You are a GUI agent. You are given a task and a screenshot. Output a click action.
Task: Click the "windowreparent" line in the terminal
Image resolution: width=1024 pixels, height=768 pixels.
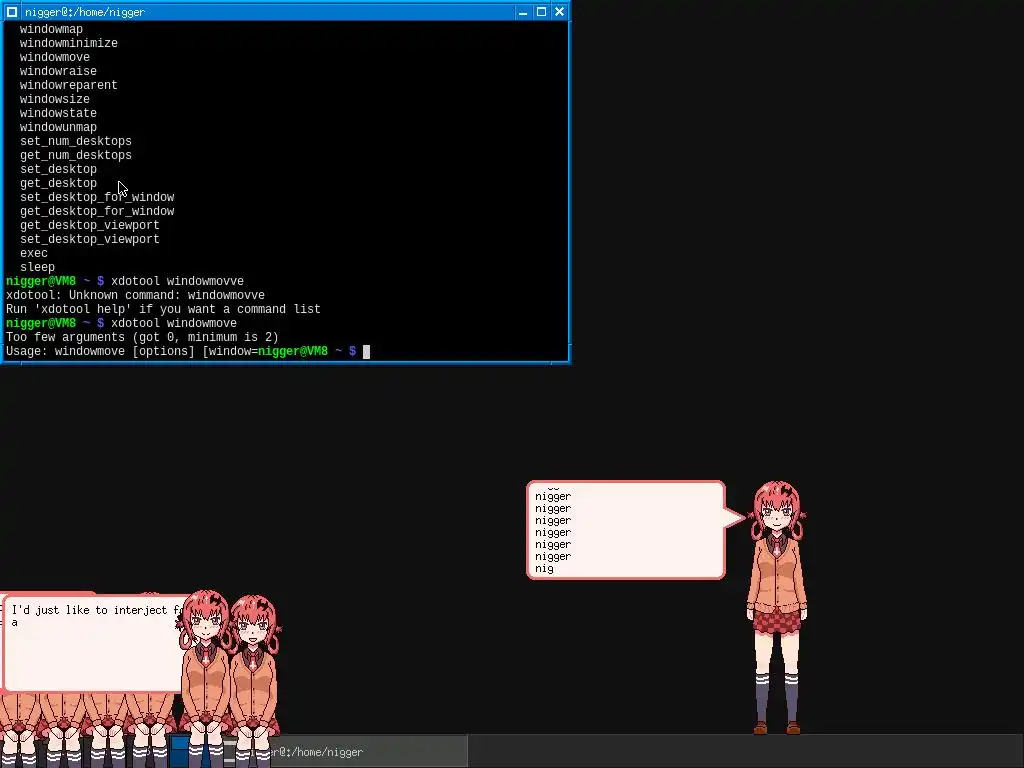click(x=69, y=86)
